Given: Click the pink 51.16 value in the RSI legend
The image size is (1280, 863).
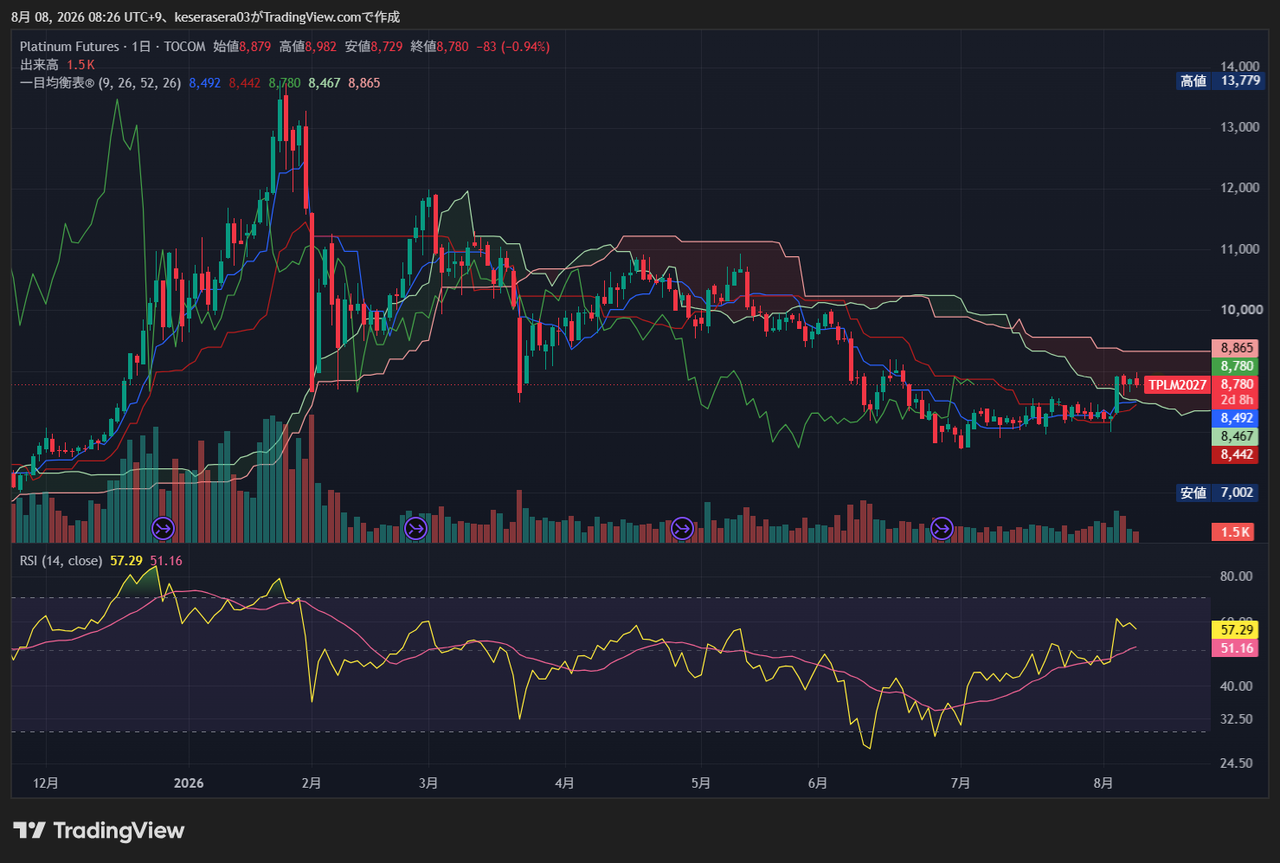Looking at the screenshot, I should 166,561.
